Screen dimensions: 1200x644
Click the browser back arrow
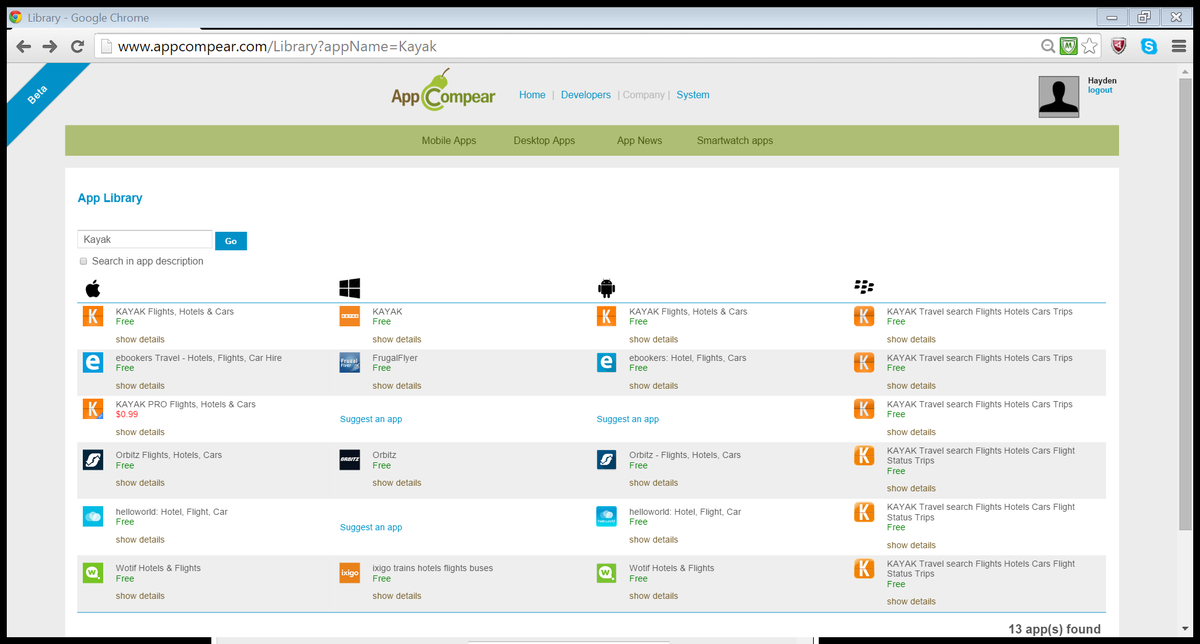coord(24,46)
